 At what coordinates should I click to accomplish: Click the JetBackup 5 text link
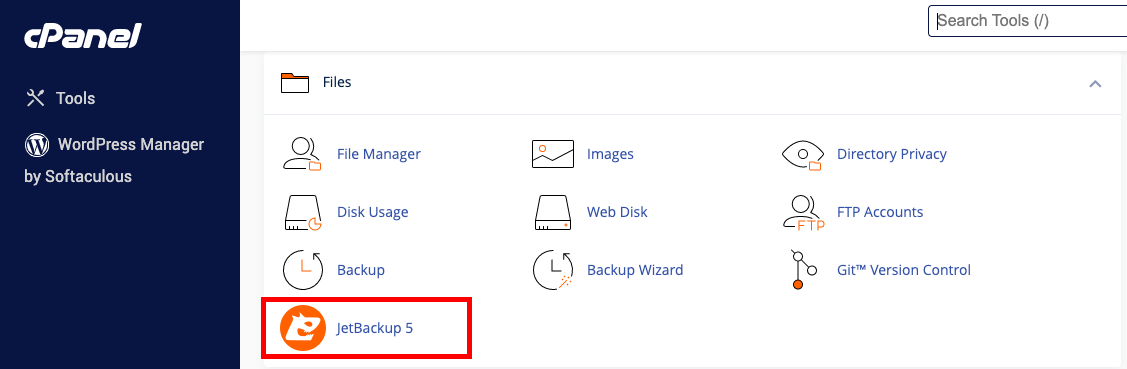pos(375,329)
